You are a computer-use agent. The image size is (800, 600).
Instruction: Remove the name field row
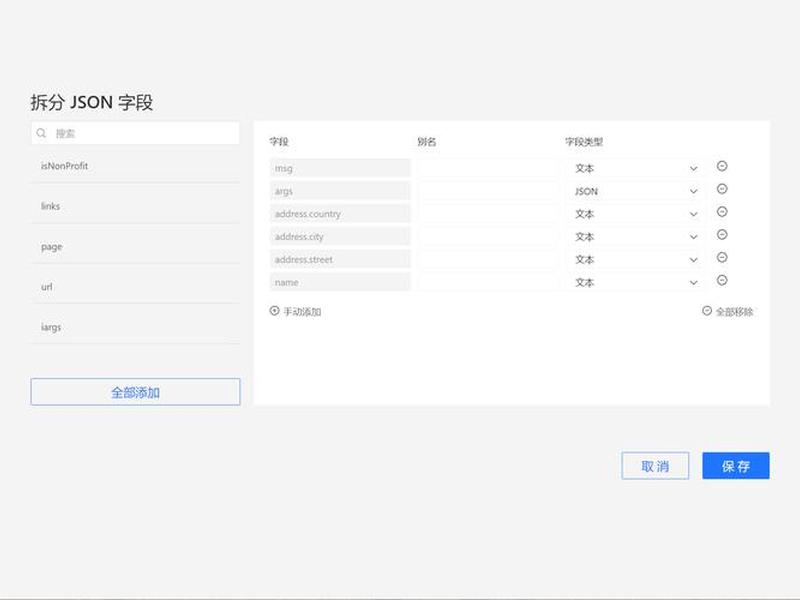click(722, 280)
